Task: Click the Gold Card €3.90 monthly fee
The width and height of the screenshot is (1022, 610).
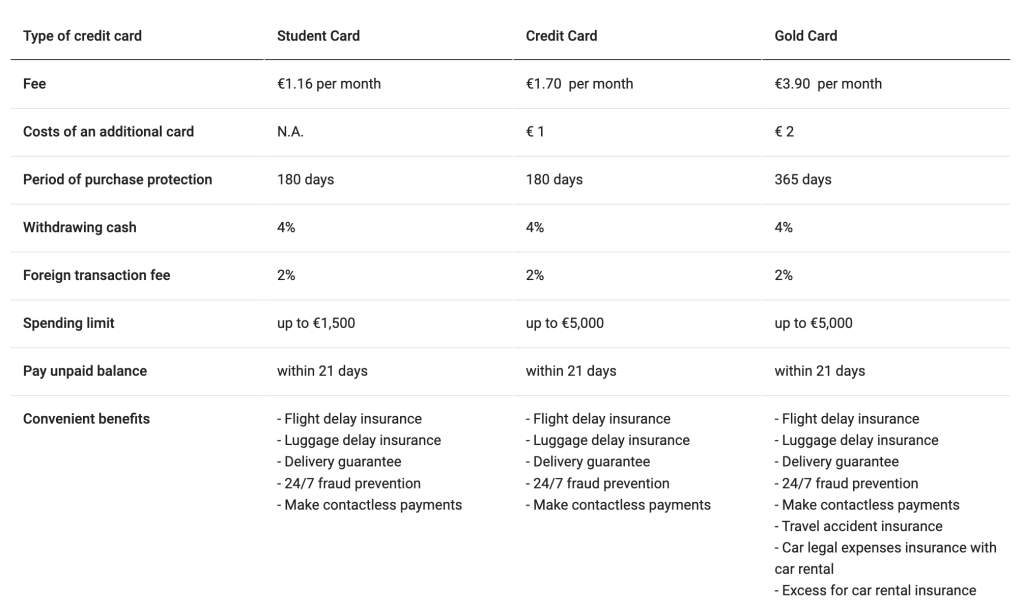Action: 828,84
